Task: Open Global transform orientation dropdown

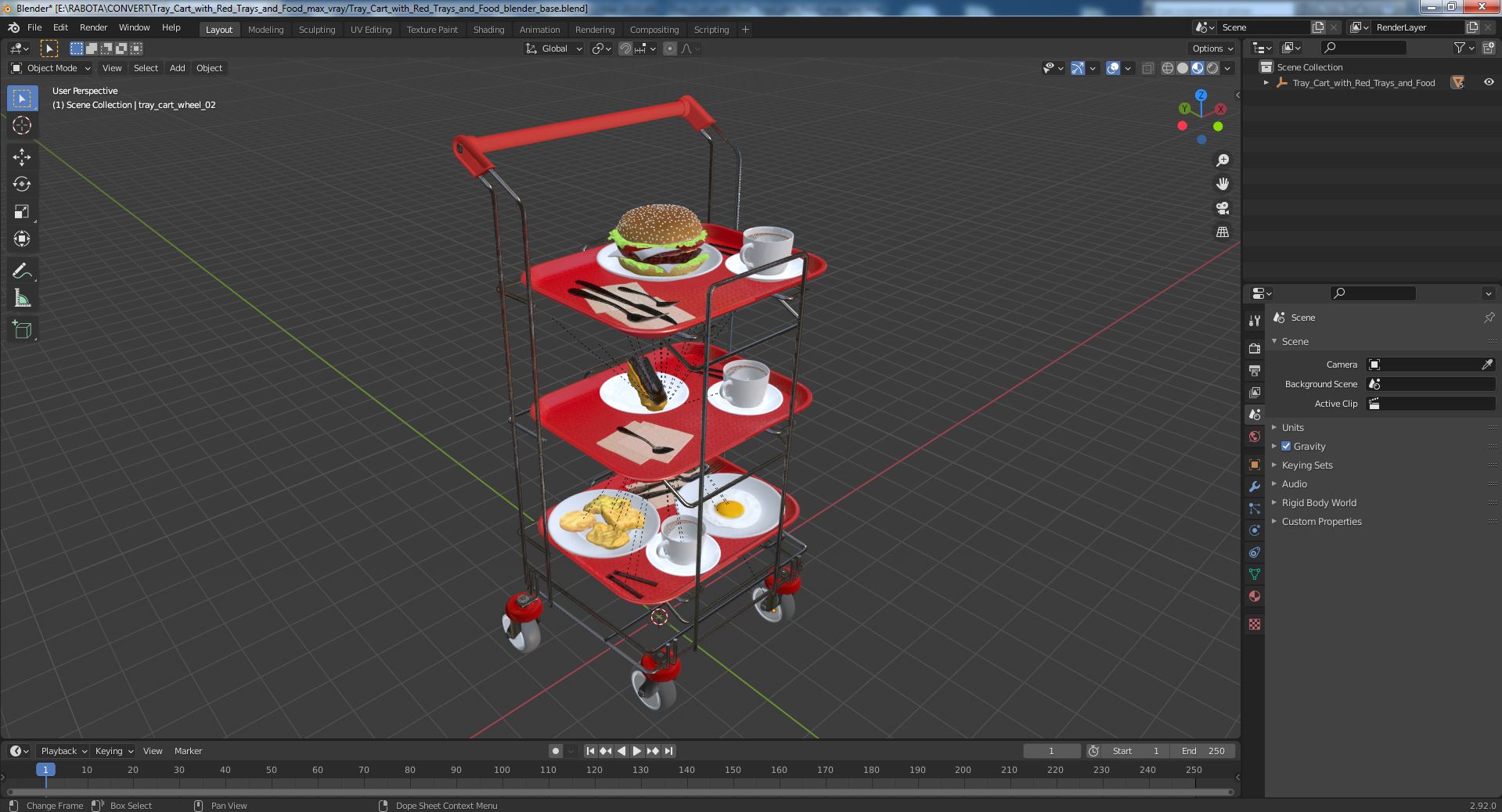Action: (x=554, y=49)
